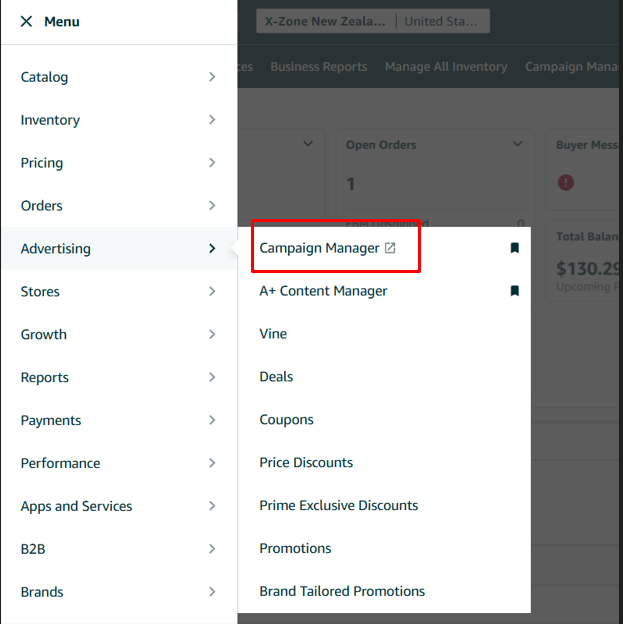Open the Growth menu section
The width and height of the screenshot is (623, 624).
[x=44, y=335]
